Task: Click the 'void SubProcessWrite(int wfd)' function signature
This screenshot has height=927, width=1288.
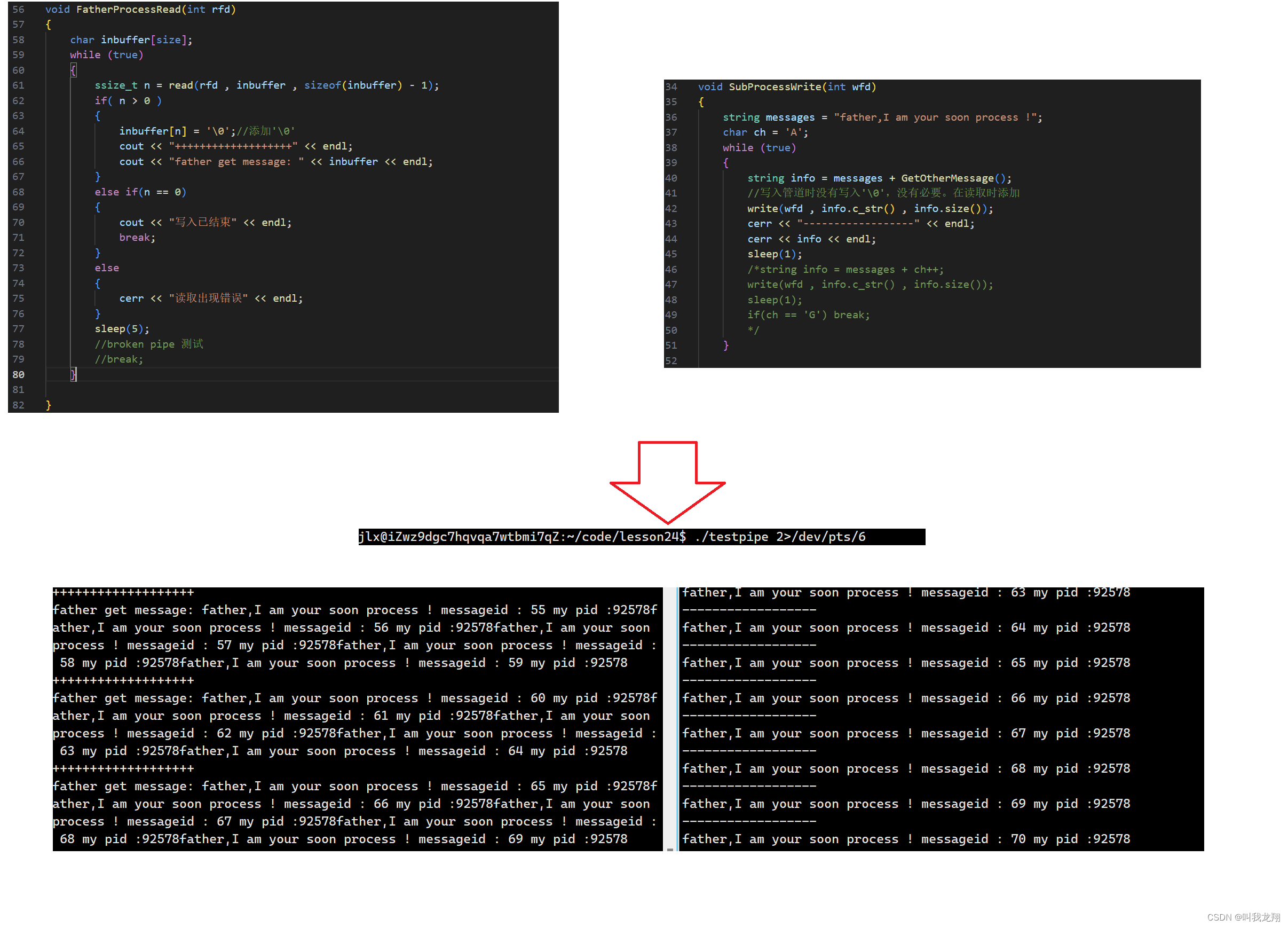Action: coord(787,87)
